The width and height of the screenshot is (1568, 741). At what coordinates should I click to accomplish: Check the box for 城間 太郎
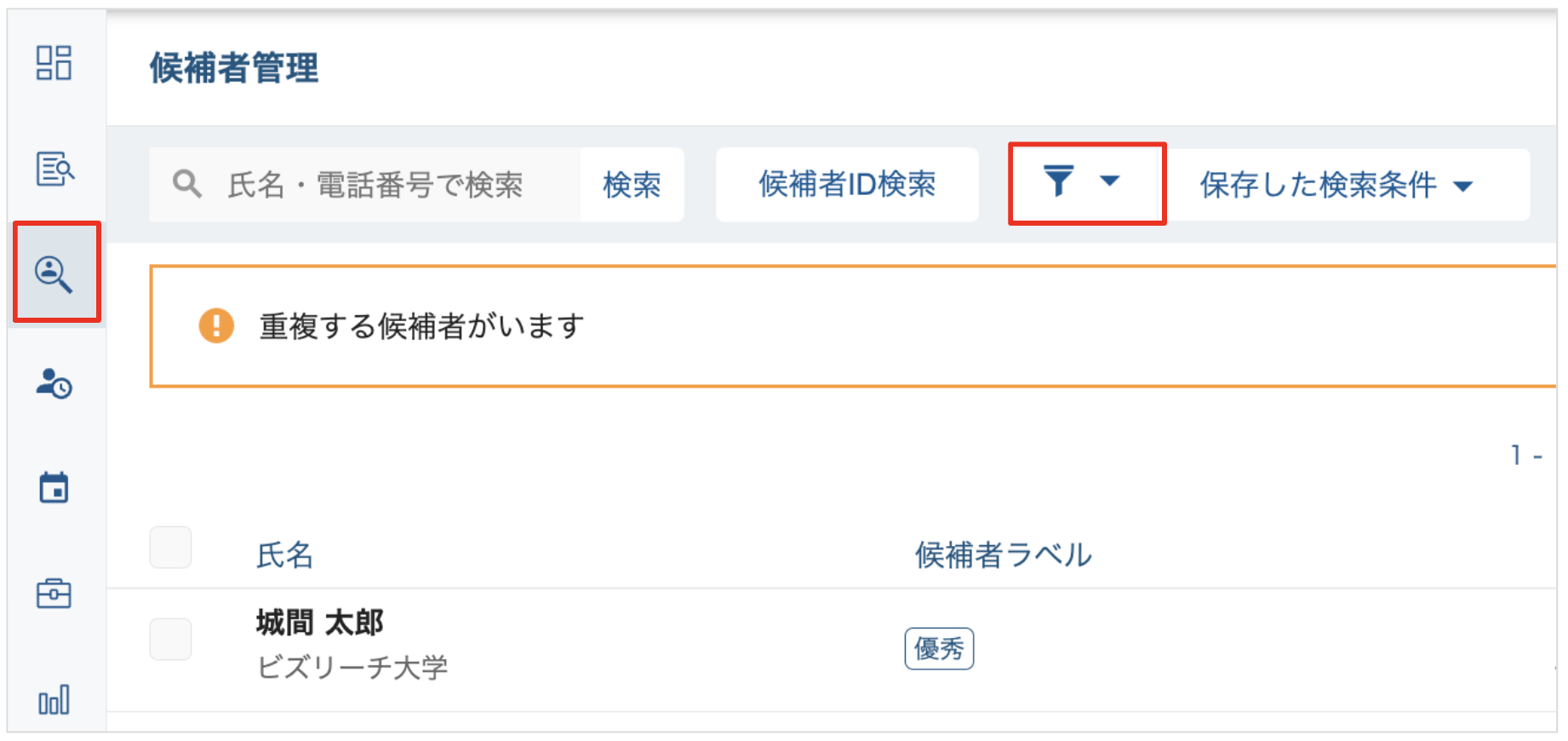(x=170, y=640)
